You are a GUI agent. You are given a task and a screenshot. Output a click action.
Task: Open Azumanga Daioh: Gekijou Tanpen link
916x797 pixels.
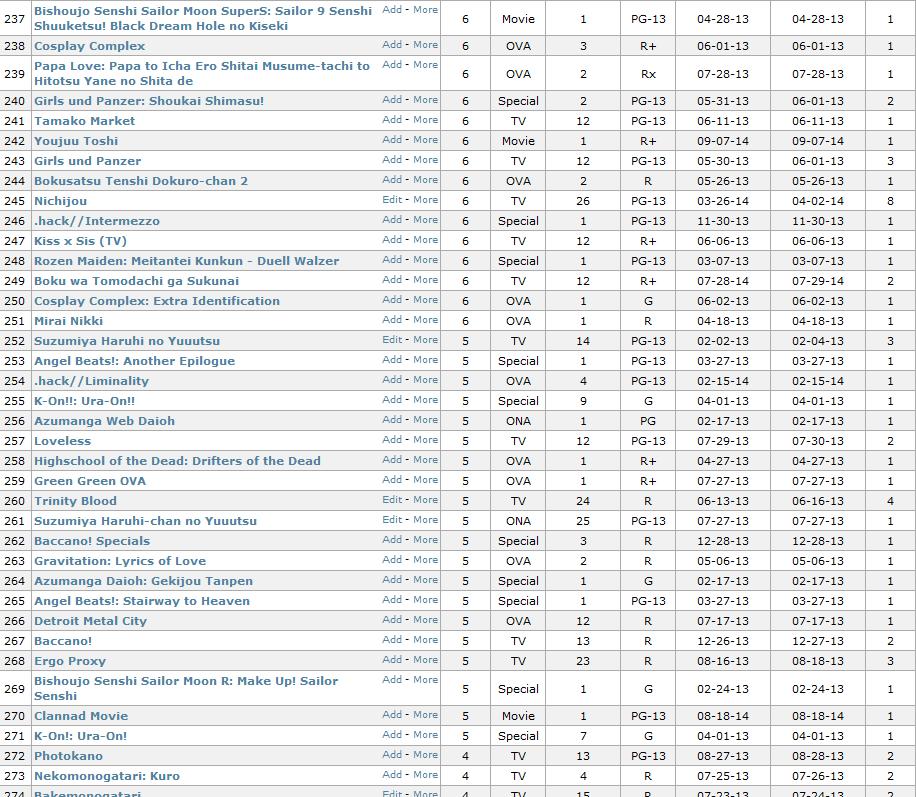pos(143,581)
